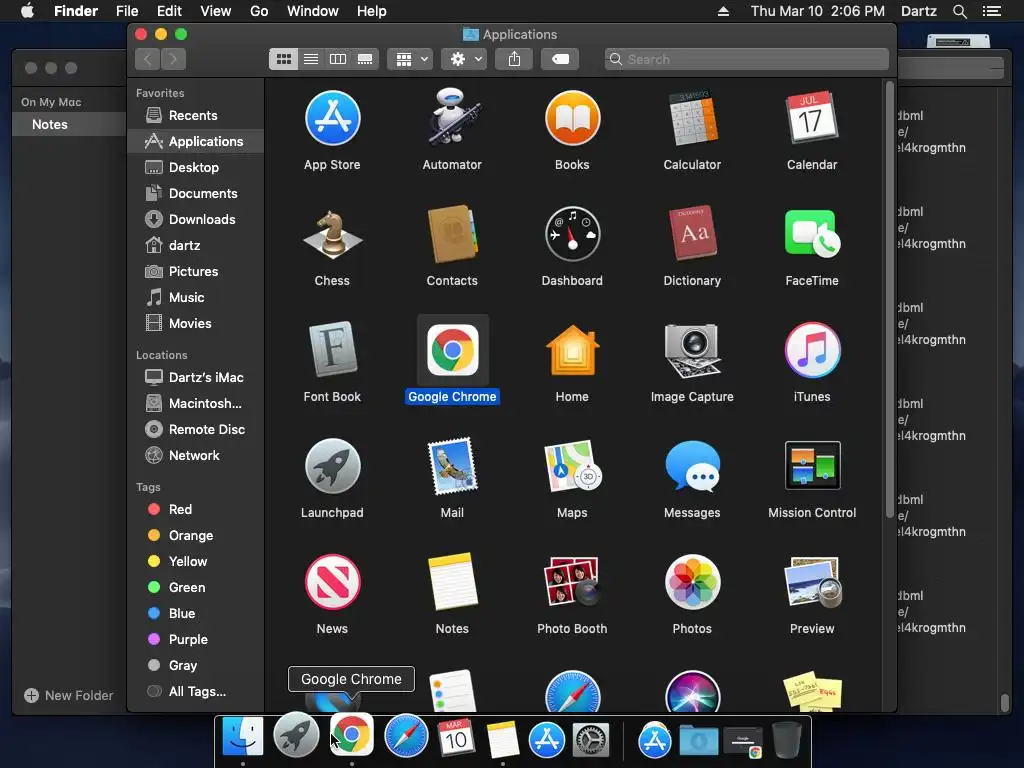
Task: Select the Launchpad app in Applications grid
Action: (x=332, y=466)
